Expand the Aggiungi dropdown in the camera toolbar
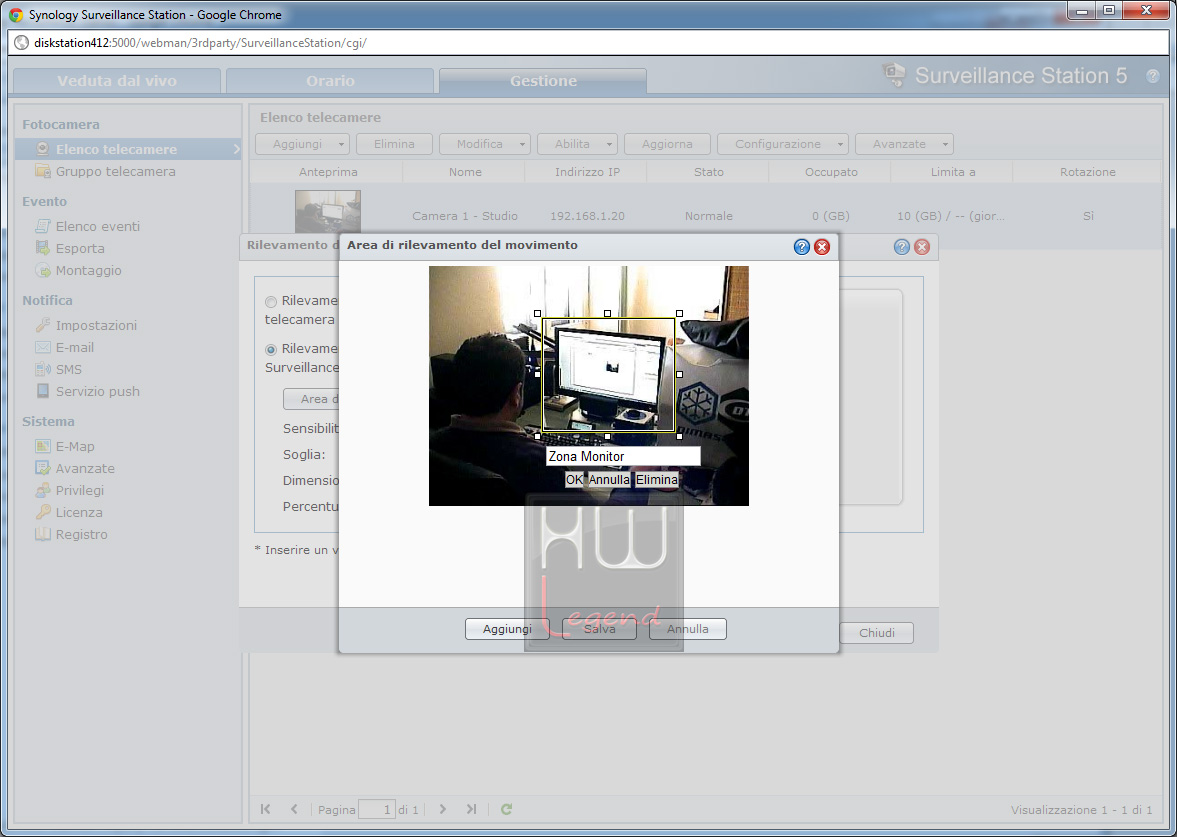The width and height of the screenshot is (1177, 837). (x=341, y=144)
